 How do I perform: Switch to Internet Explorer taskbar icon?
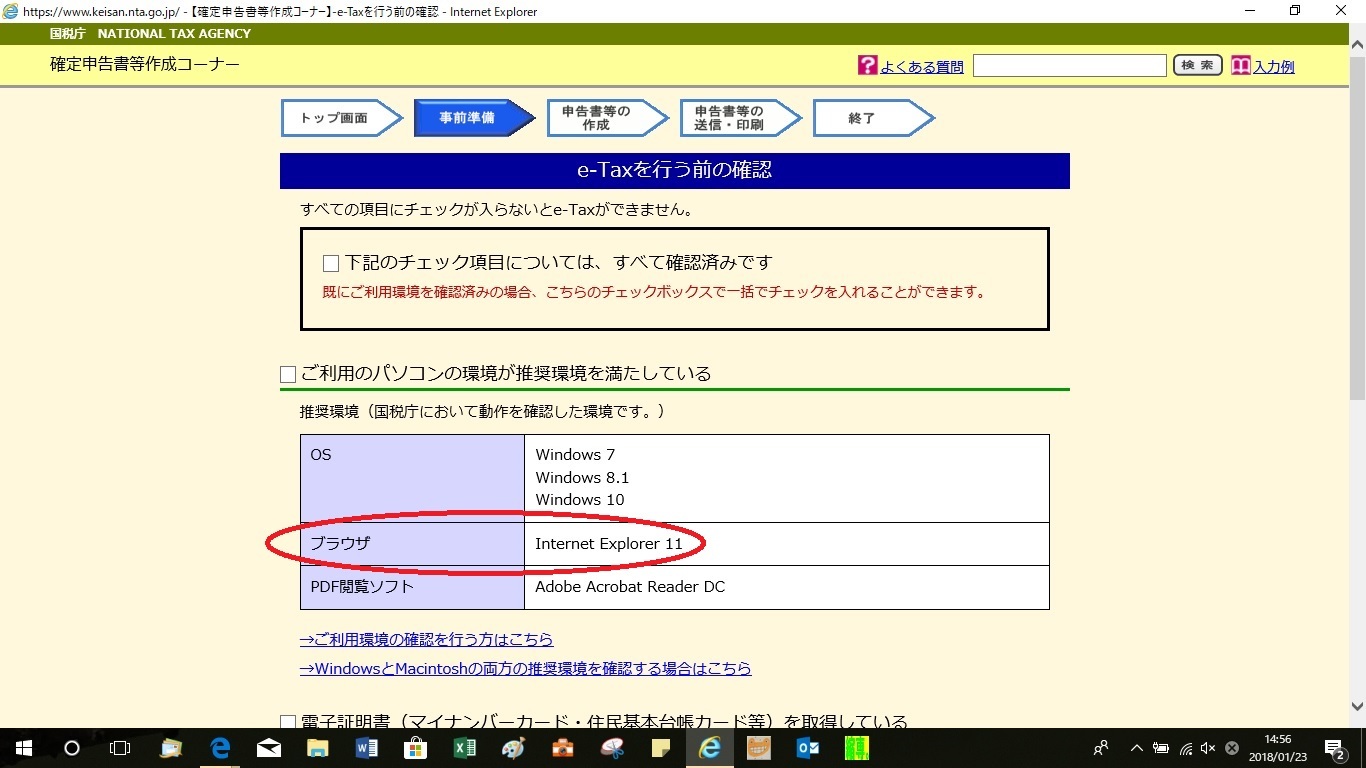click(710, 748)
